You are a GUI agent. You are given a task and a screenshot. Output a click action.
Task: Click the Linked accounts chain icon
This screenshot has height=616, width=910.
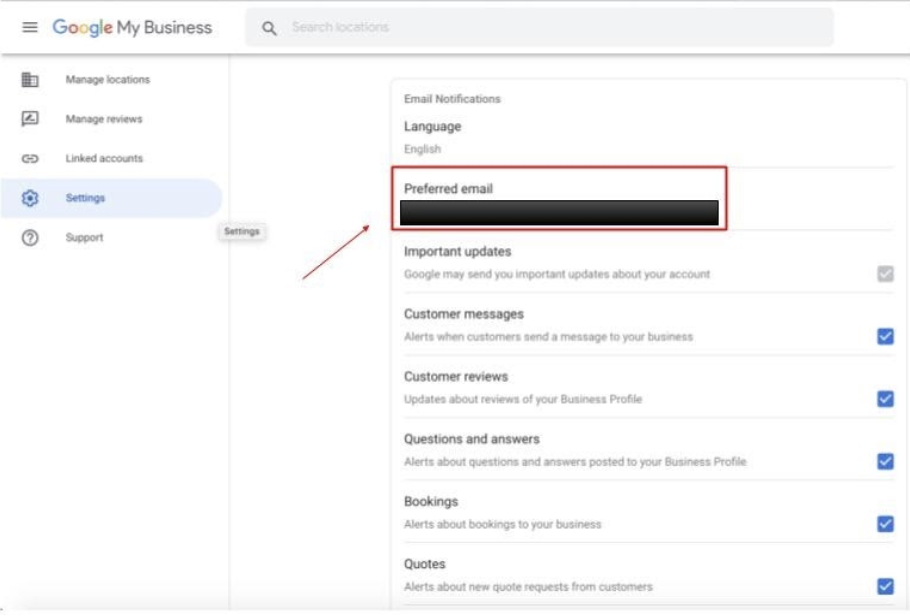click(30, 158)
